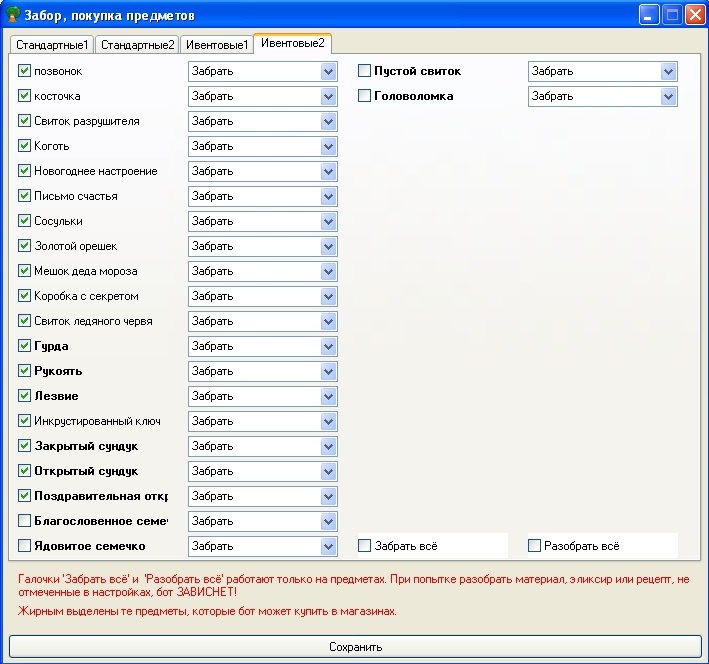The height and width of the screenshot is (664, 709).
Task: Click the Лезвие item label
Action: click(x=56, y=396)
